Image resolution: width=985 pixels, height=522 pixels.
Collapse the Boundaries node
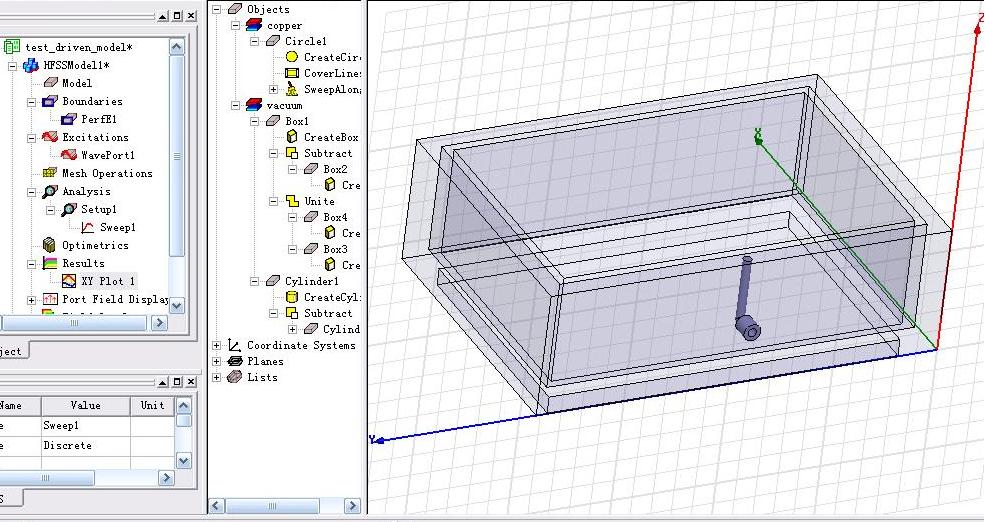[31, 102]
